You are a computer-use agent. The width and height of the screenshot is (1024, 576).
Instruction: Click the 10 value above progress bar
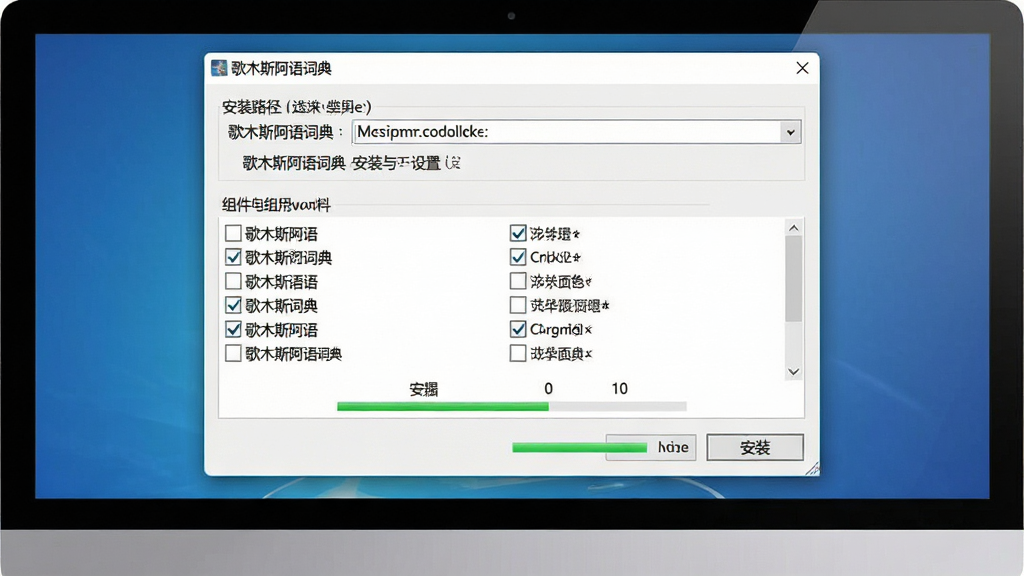coord(619,389)
